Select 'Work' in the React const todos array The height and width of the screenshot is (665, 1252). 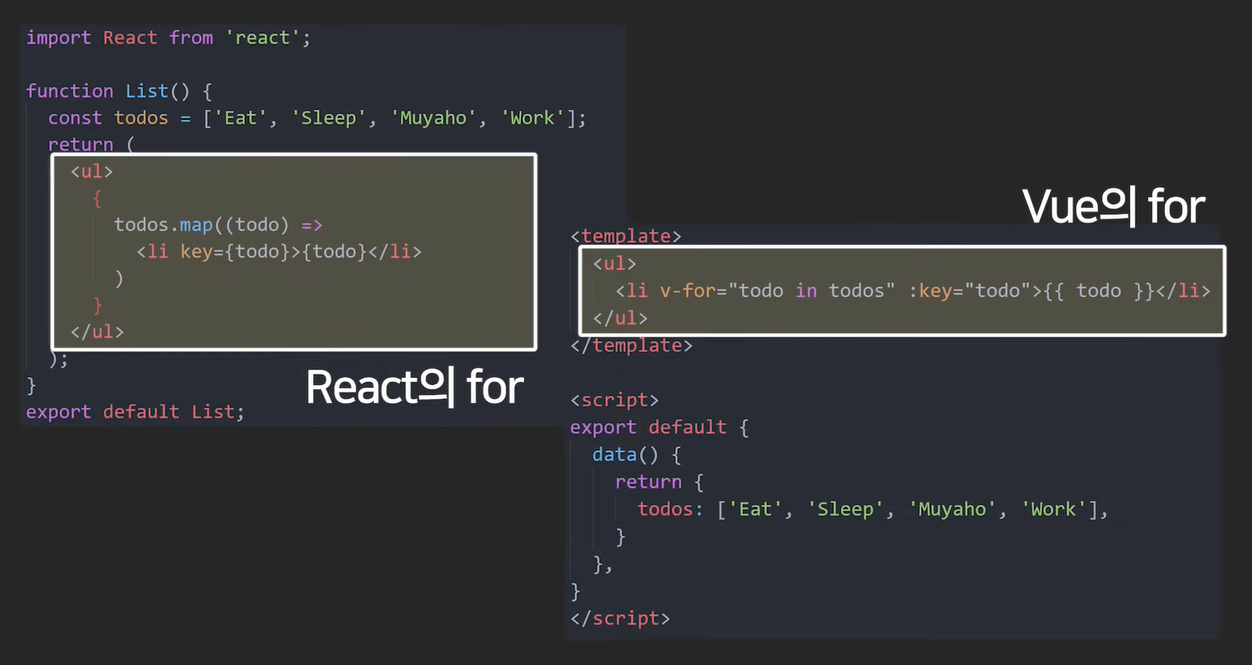533,118
